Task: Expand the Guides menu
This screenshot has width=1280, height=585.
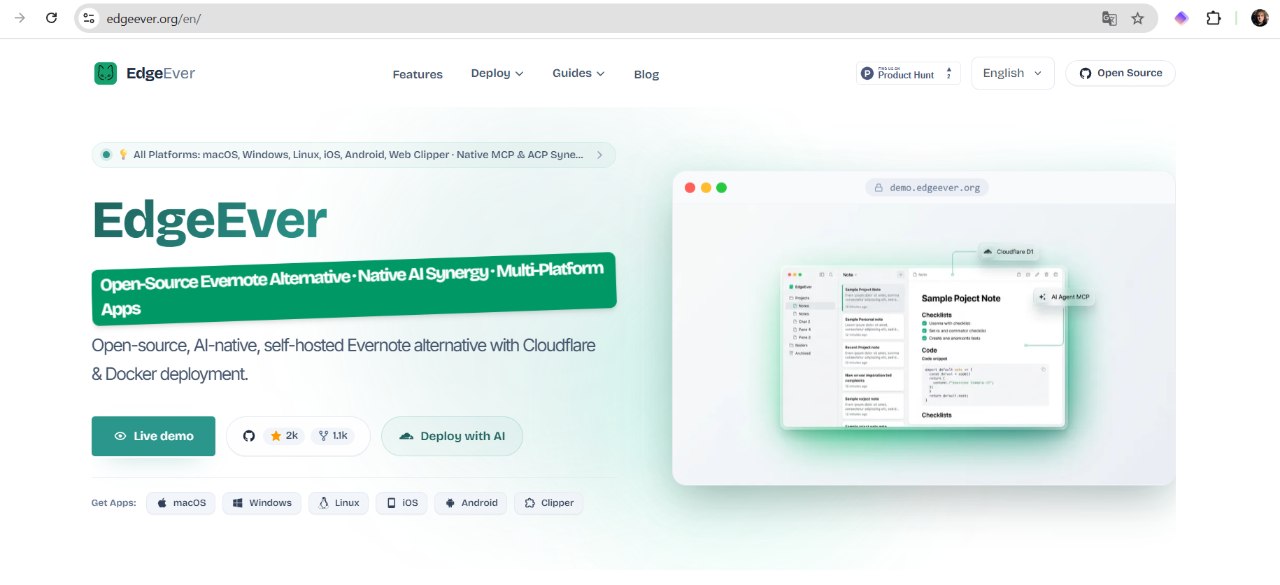Action: pyautogui.click(x=579, y=74)
